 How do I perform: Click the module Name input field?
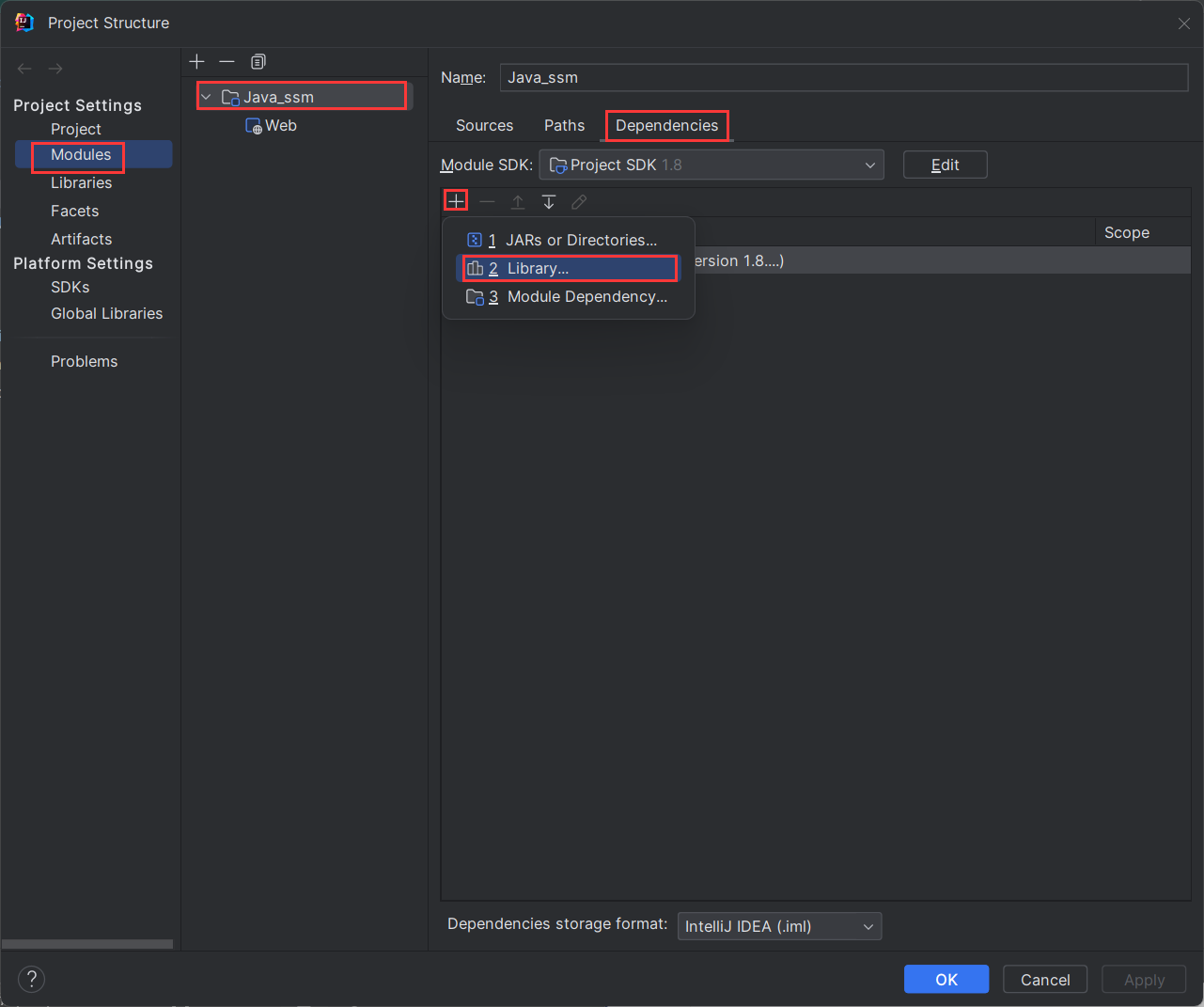pyautogui.click(x=843, y=77)
